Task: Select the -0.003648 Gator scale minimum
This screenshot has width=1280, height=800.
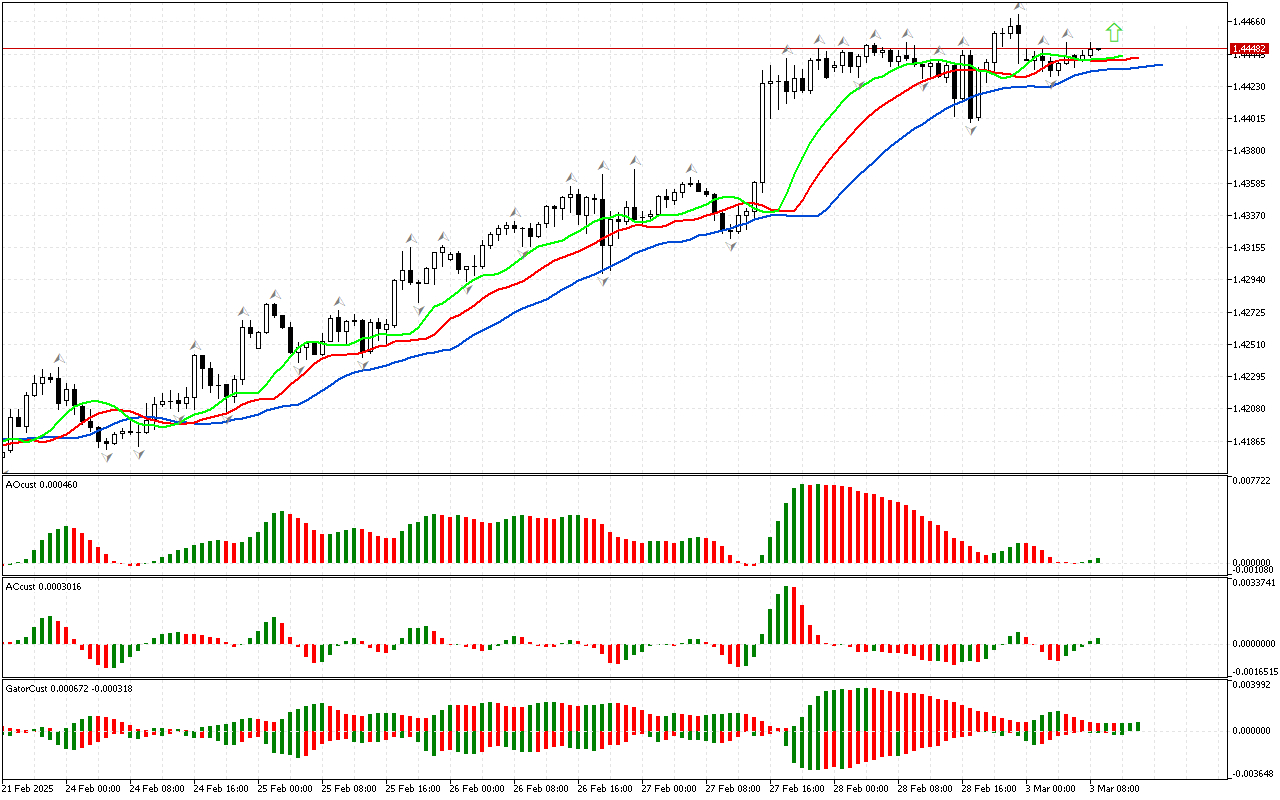Action: [x=1251, y=773]
